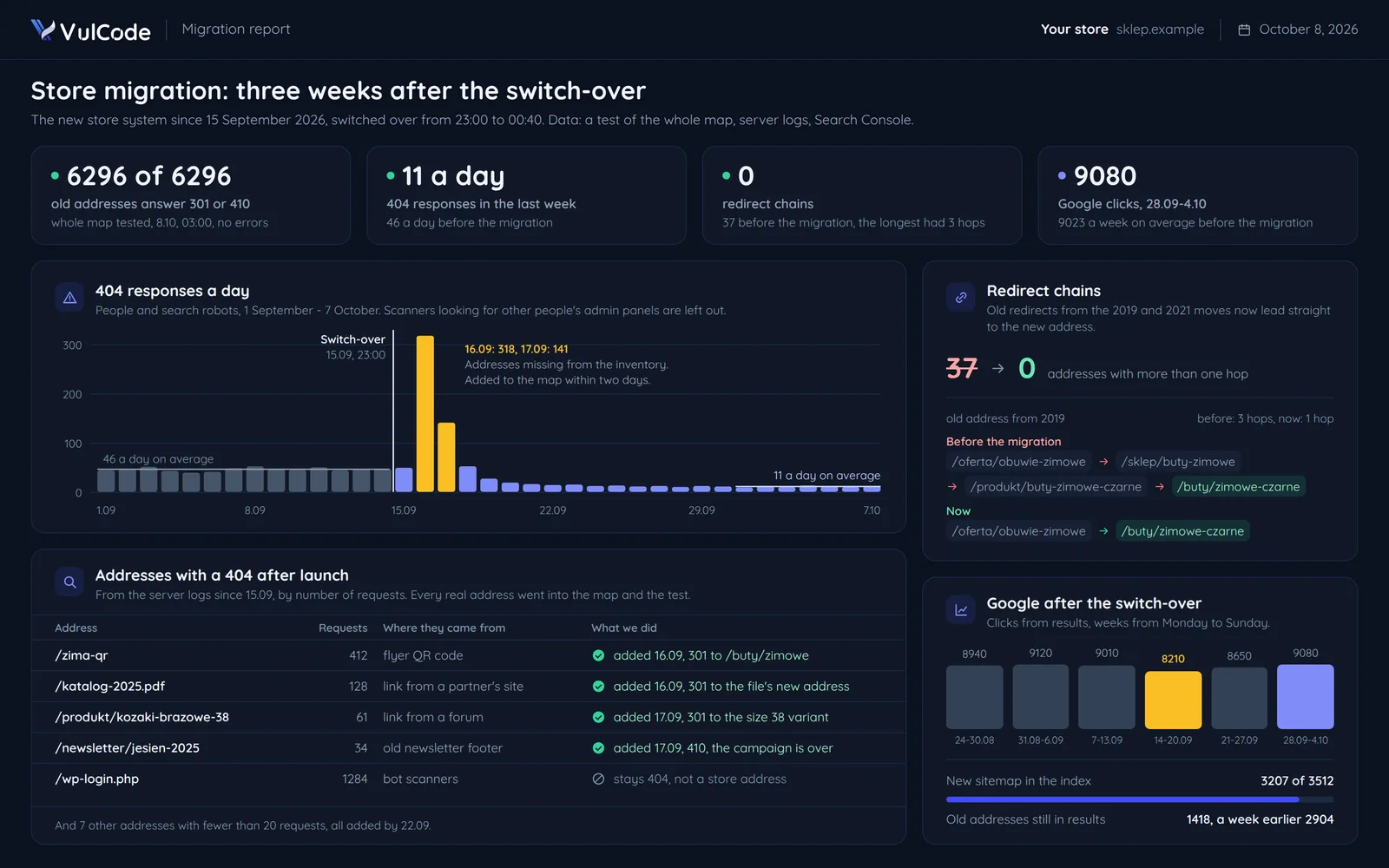Click the /produkt/buty-zimowe-czarne redirect chip
The height and width of the screenshot is (868, 1389).
coord(1056,487)
